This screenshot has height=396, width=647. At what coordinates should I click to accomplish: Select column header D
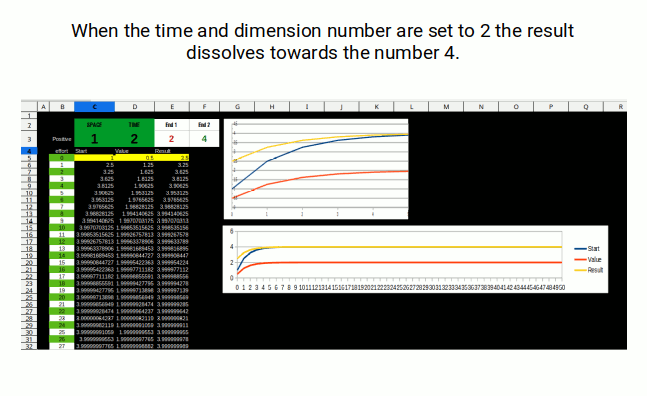coord(135,107)
